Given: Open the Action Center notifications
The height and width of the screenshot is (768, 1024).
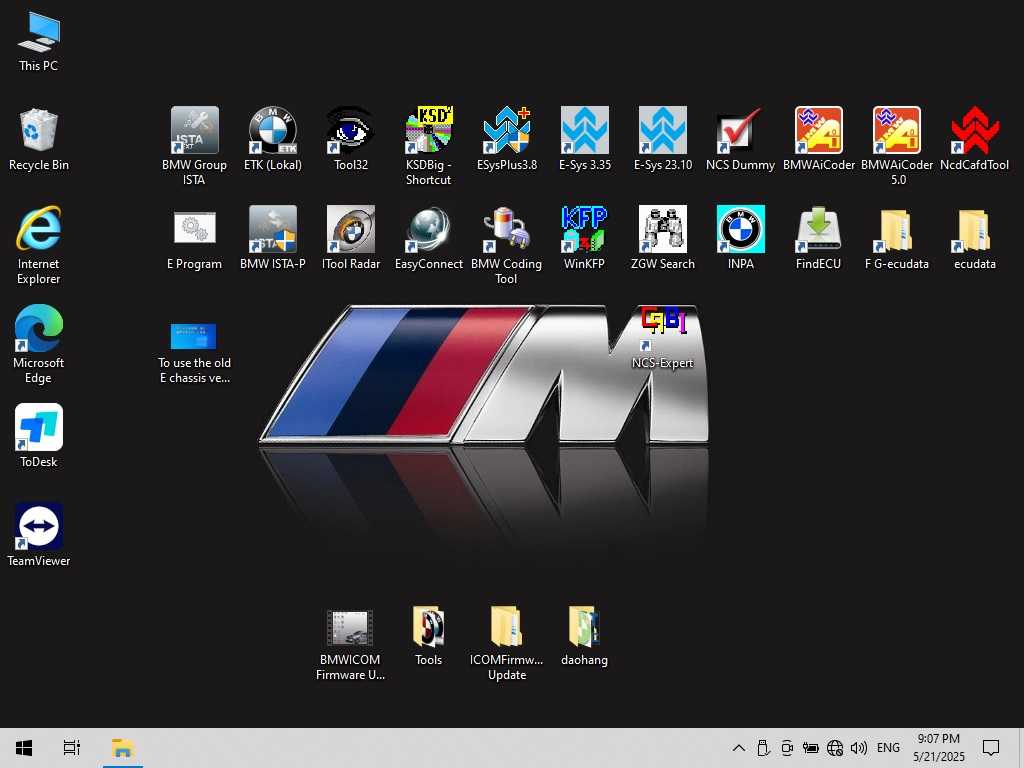Looking at the screenshot, I should pyautogui.click(x=991, y=747).
